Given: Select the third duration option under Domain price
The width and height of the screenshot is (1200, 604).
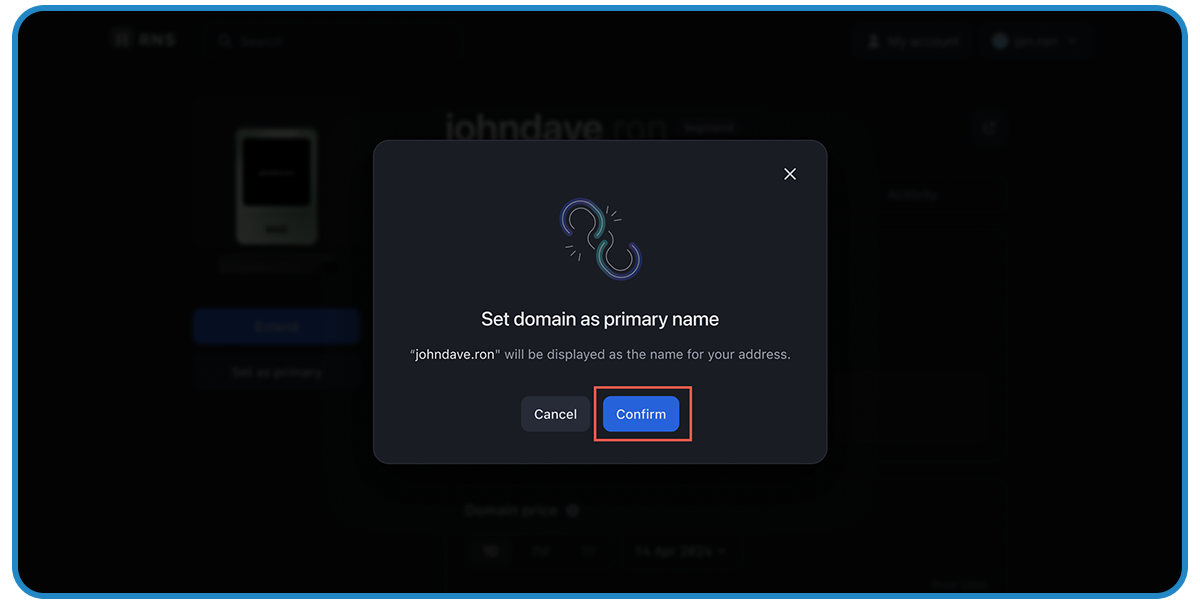Looking at the screenshot, I should [x=590, y=550].
